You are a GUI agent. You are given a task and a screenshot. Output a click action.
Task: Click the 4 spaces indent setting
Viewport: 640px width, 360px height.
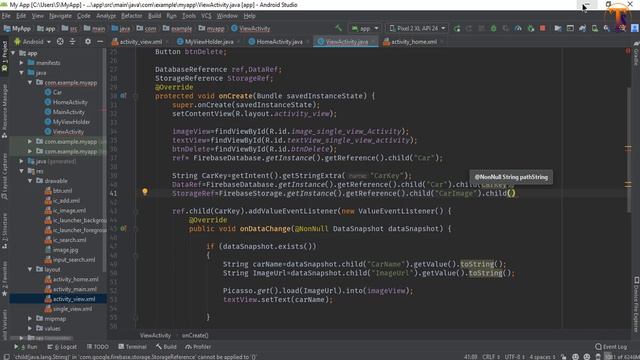click(x=542, y=357)
